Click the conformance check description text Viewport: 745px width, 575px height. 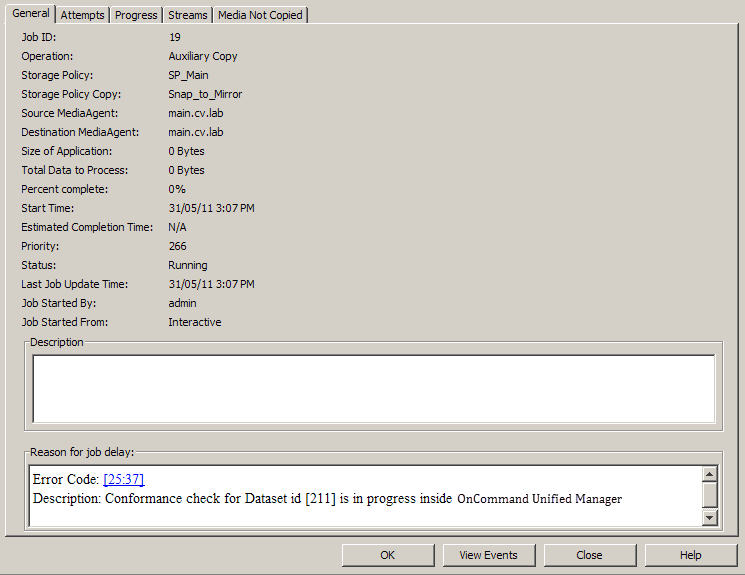(x=327, y=498)
